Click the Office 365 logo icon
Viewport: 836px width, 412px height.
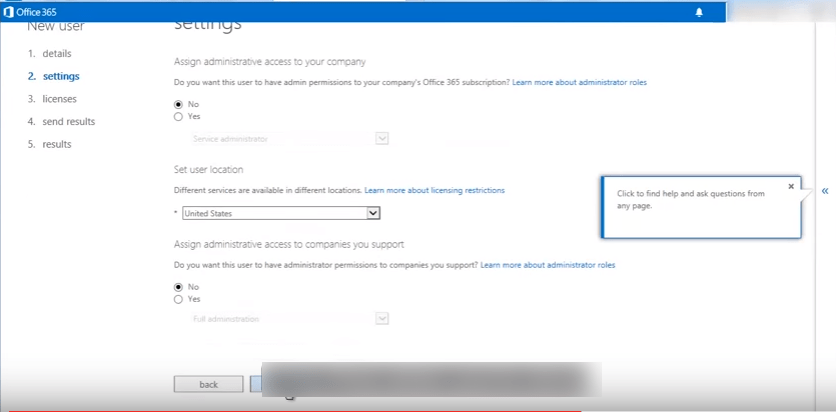coord(9,12)
